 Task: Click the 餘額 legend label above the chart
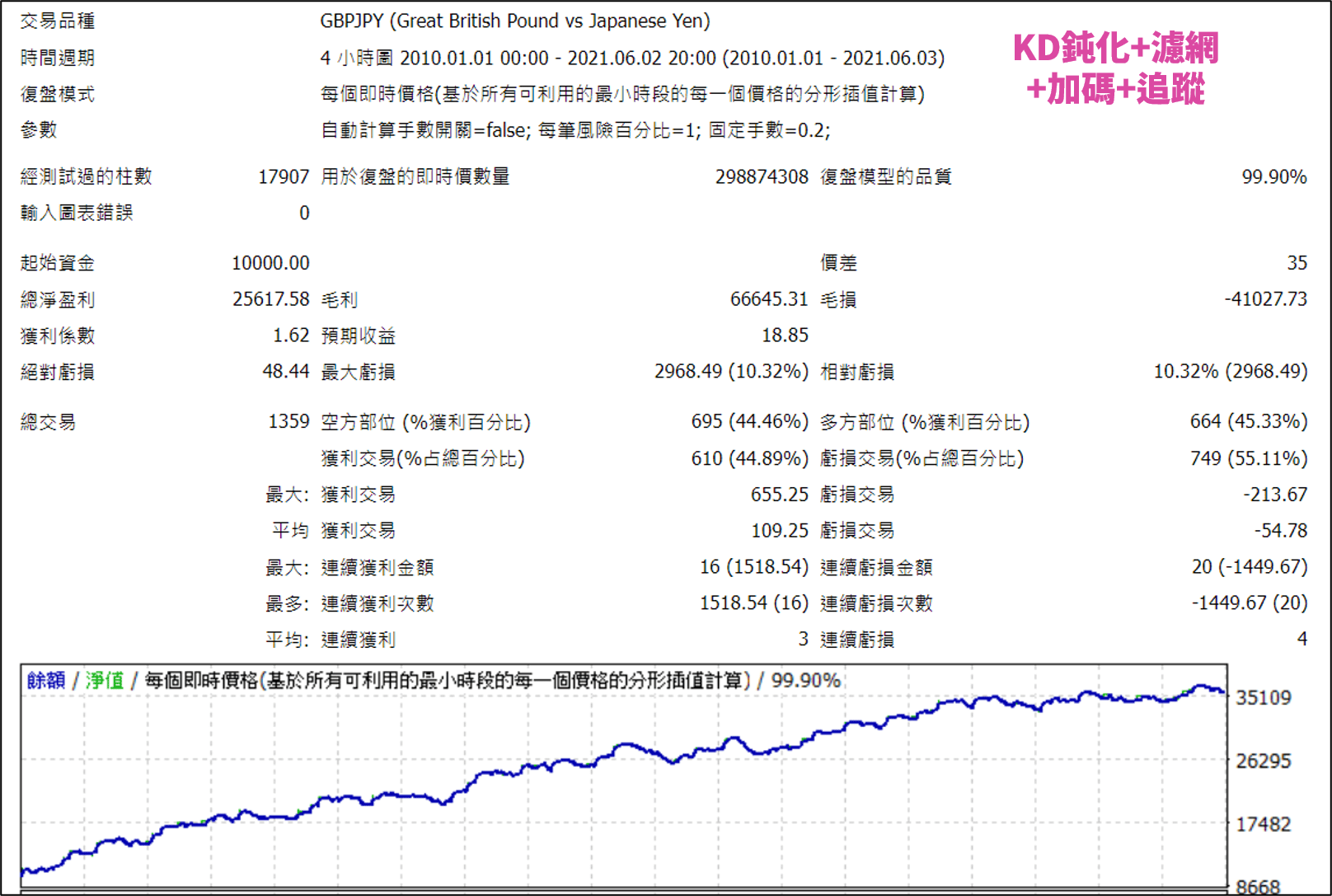[x=47, y=682]
